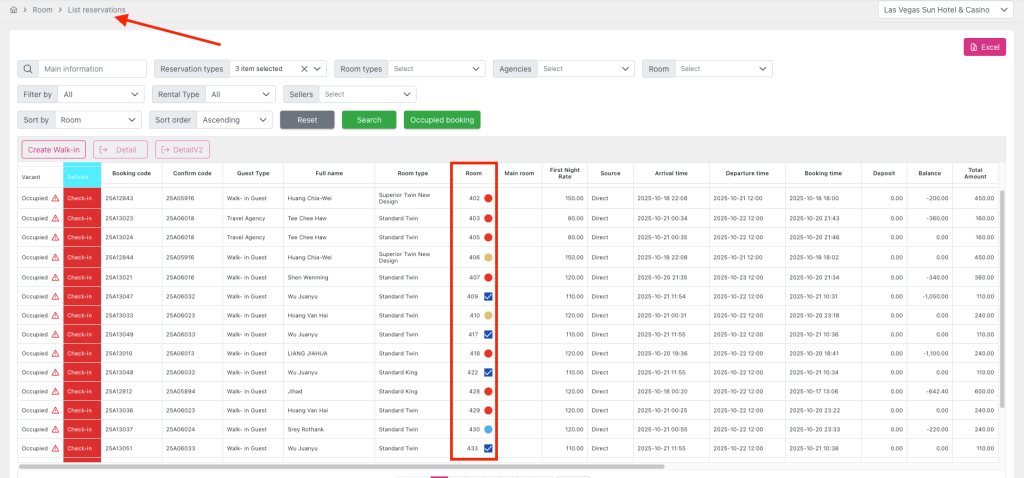Click the Create Walk-in button
1024x478 pixels.
(53, 149)
